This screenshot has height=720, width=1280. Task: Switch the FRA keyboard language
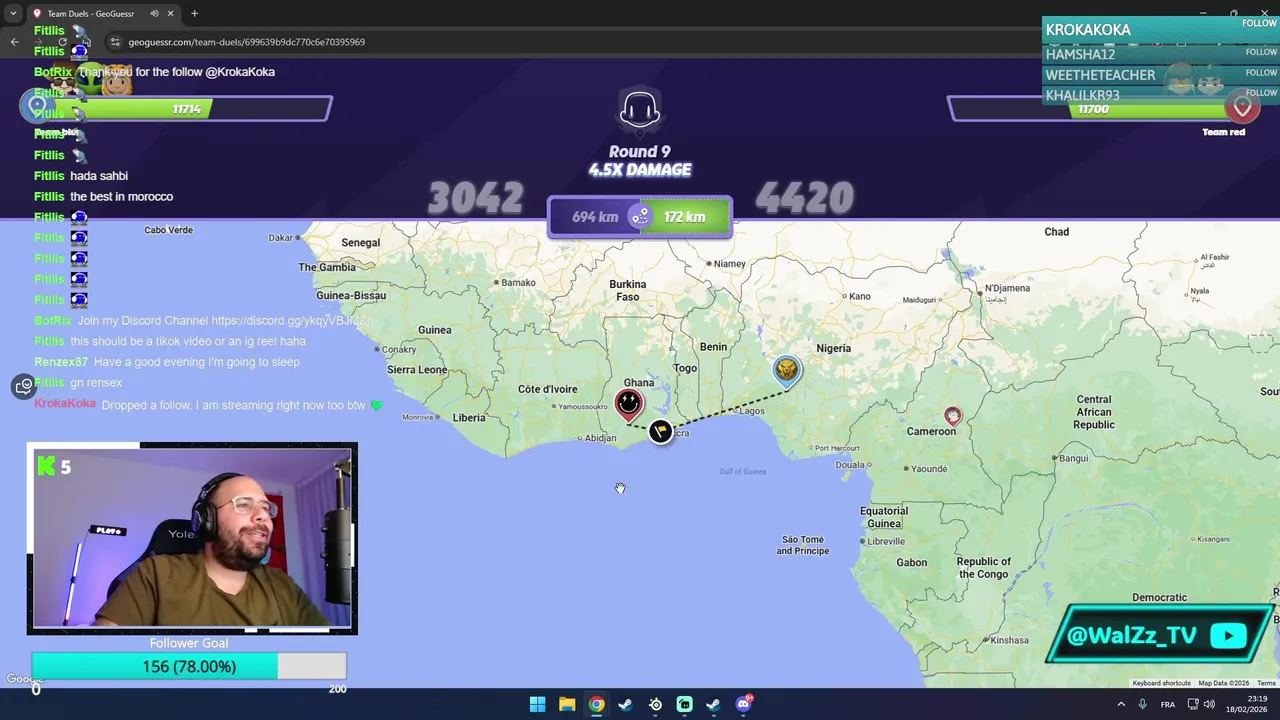pos(1167,704)
